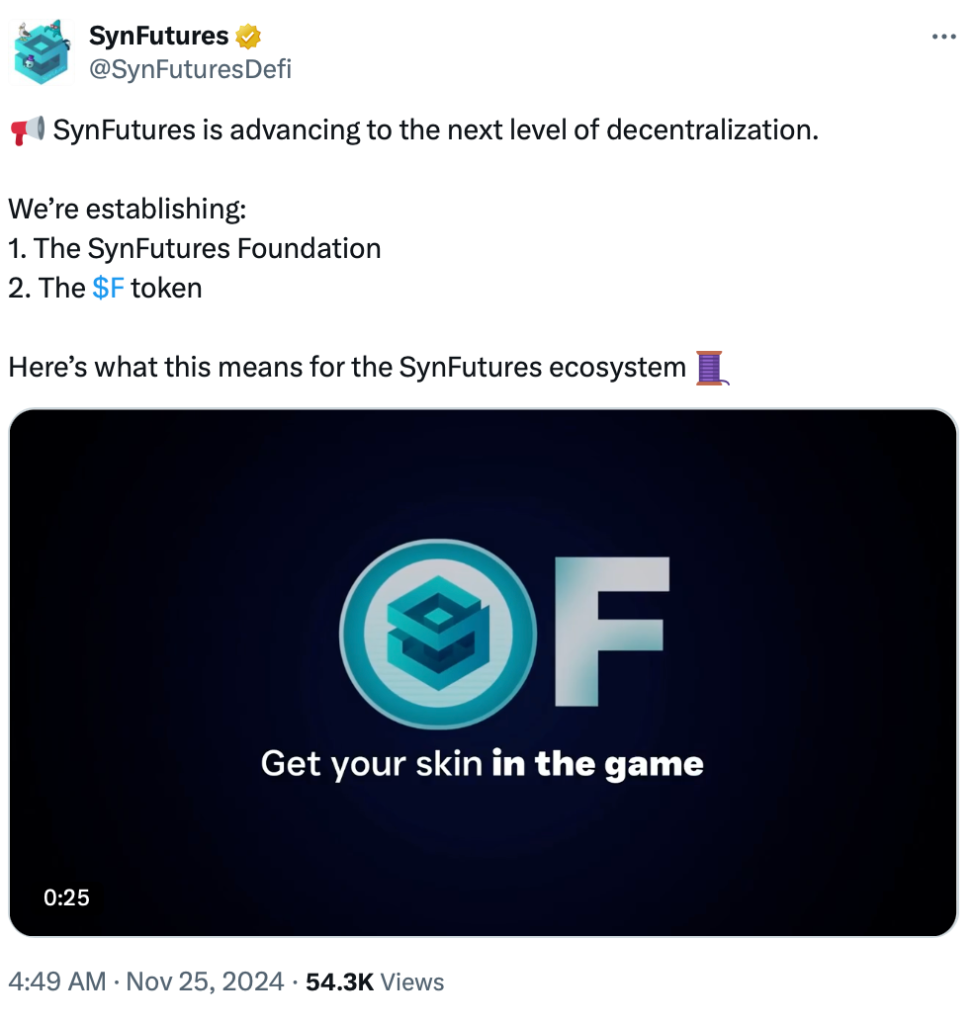Open the tweet's more options ellipsis
Viewport: 975px width, 1024px height.
click(944, 37)
